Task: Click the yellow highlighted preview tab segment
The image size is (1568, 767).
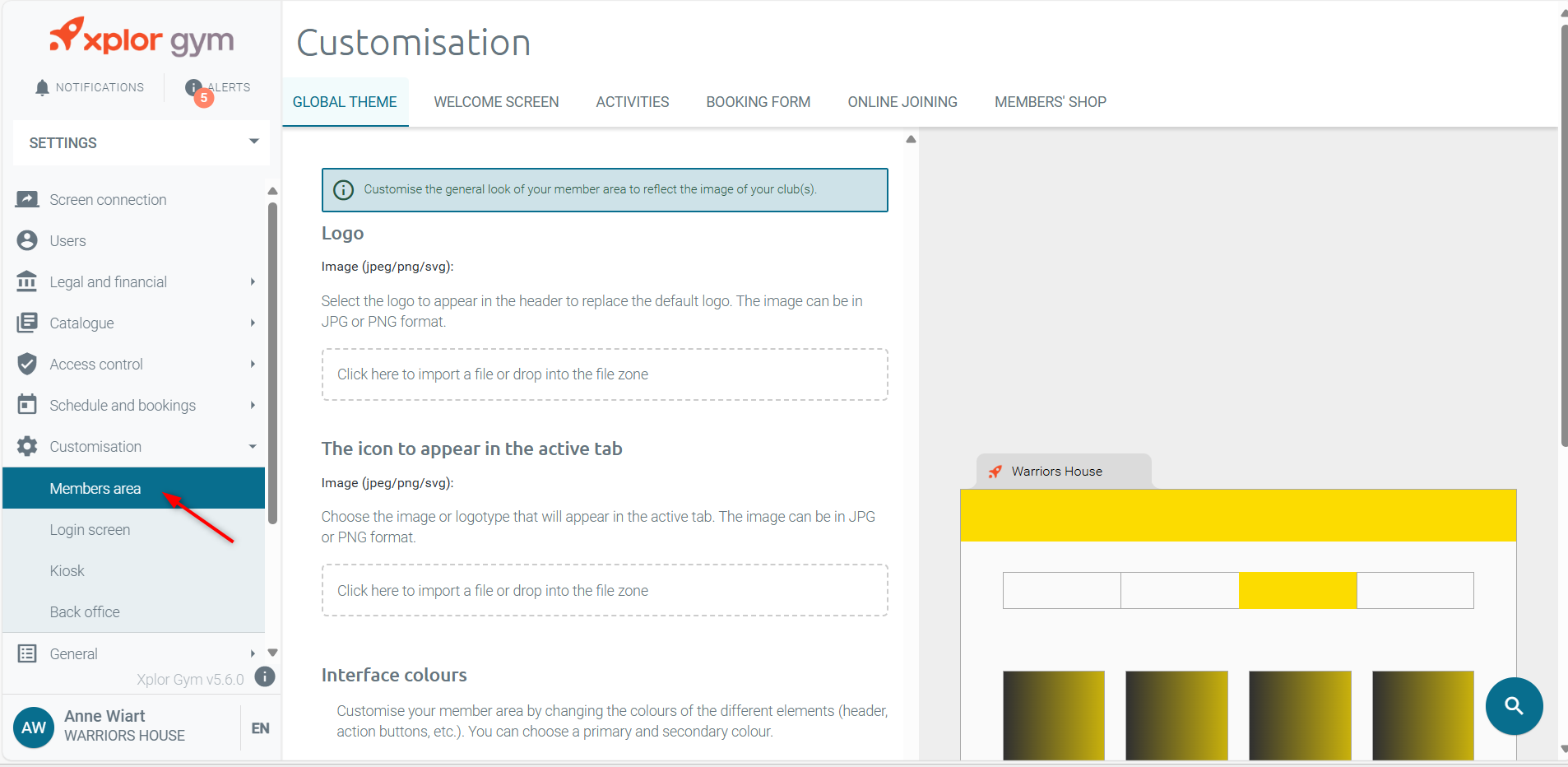Action: (x=1297, y=591)
